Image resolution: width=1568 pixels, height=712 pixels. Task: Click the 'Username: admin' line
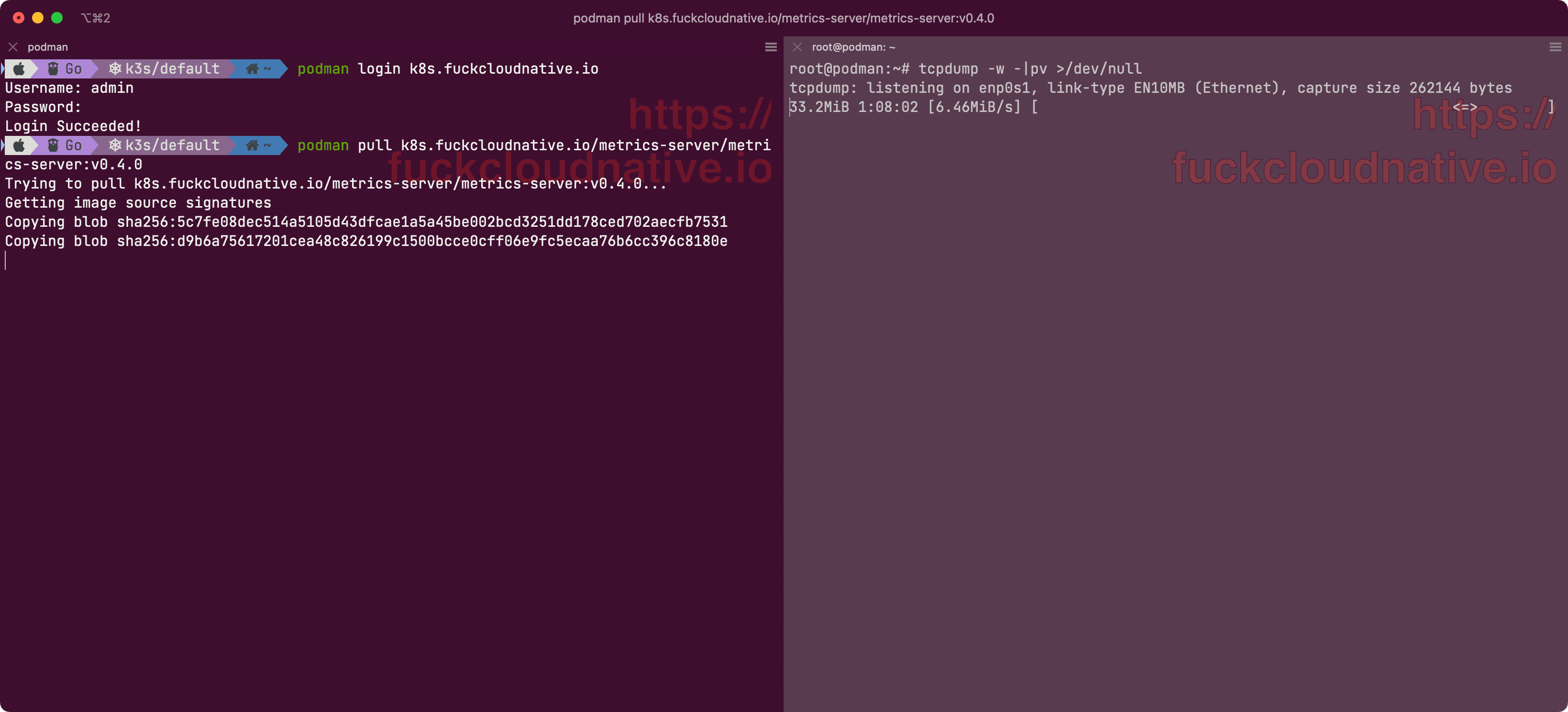coord(69,89)
